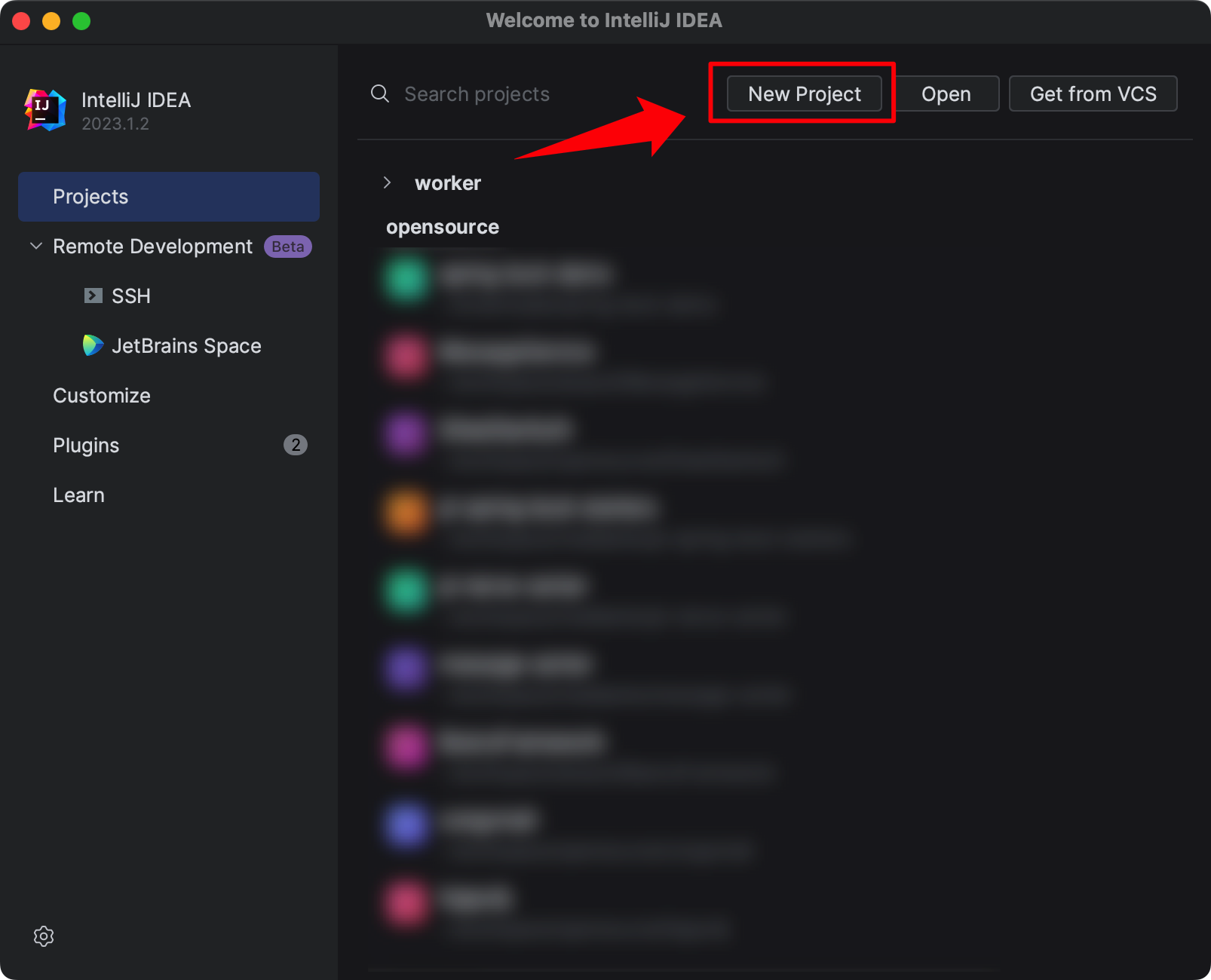1211x980 pixels.
Task: Open JetBrains Space
Action: (x=186, y=346)
